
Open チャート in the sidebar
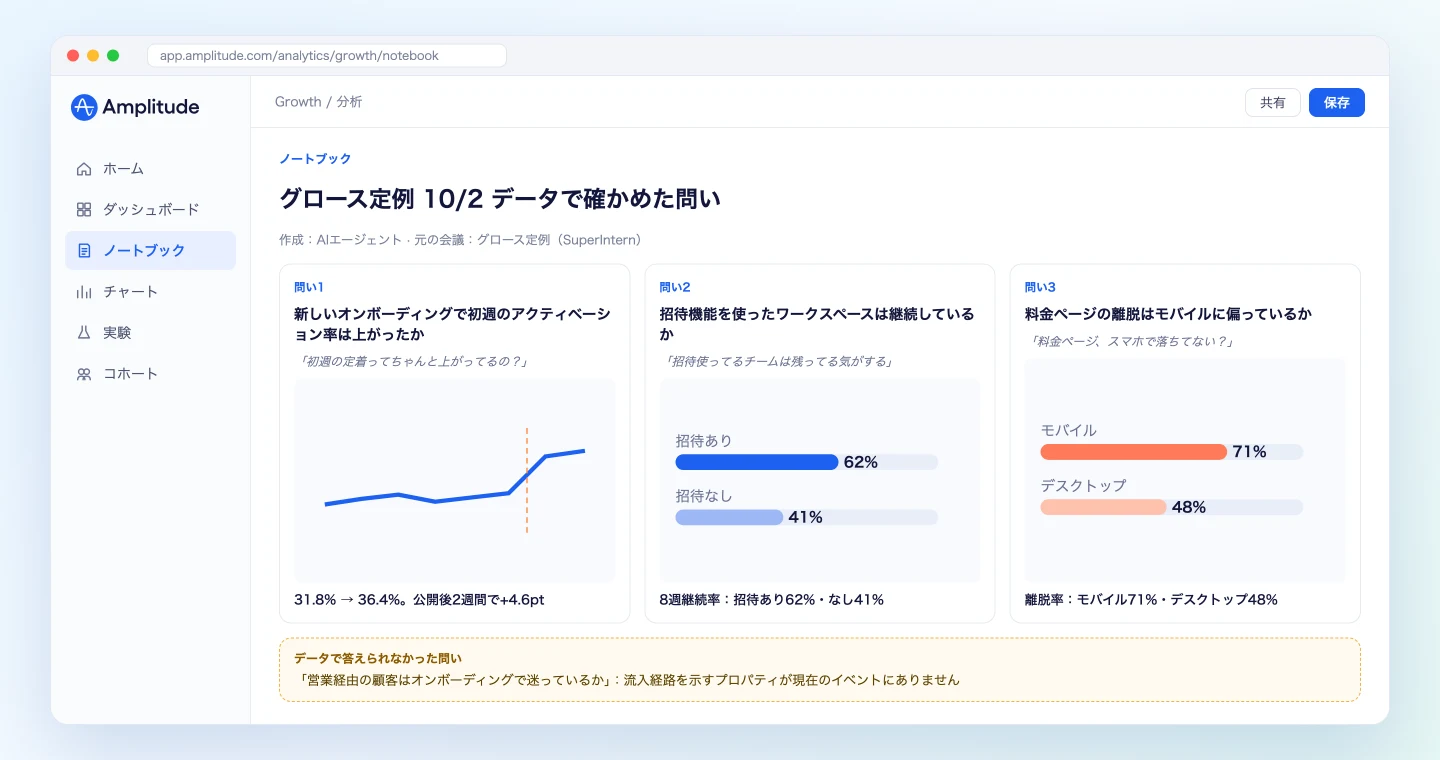click(150, 292)
